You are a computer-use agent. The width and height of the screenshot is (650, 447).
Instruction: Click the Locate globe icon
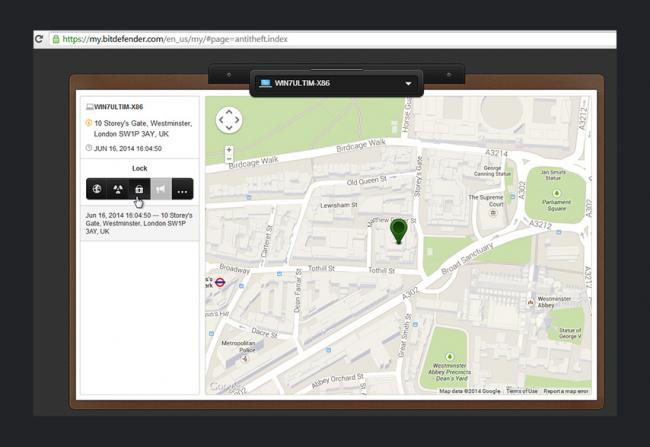click(x=97, y=189)
